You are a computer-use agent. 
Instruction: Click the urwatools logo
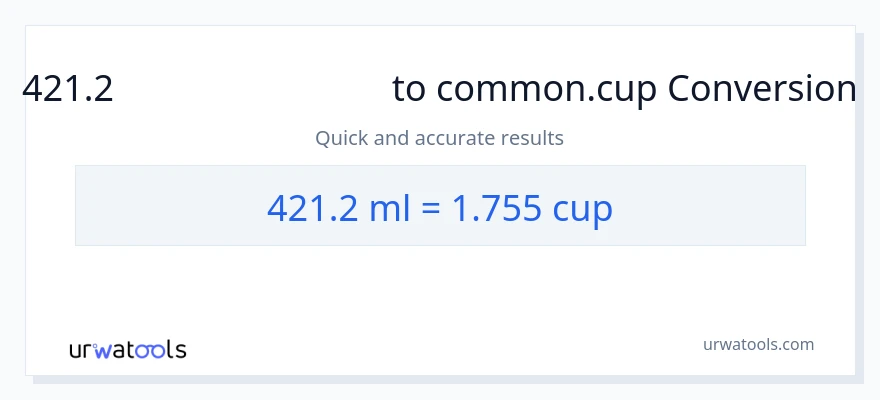click(x=127, y=350)
